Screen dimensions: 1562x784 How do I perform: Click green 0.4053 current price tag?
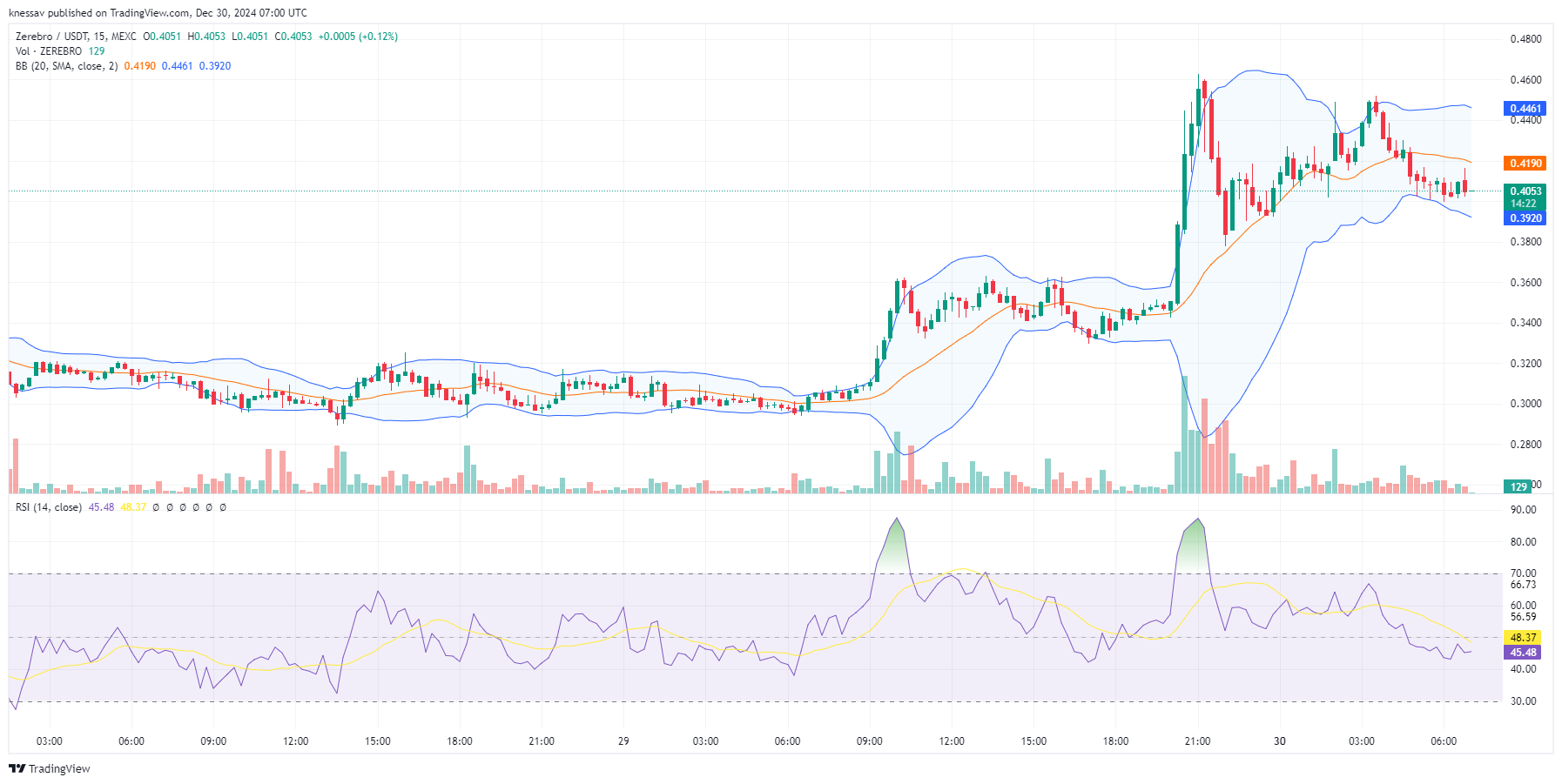point(1525,191)
